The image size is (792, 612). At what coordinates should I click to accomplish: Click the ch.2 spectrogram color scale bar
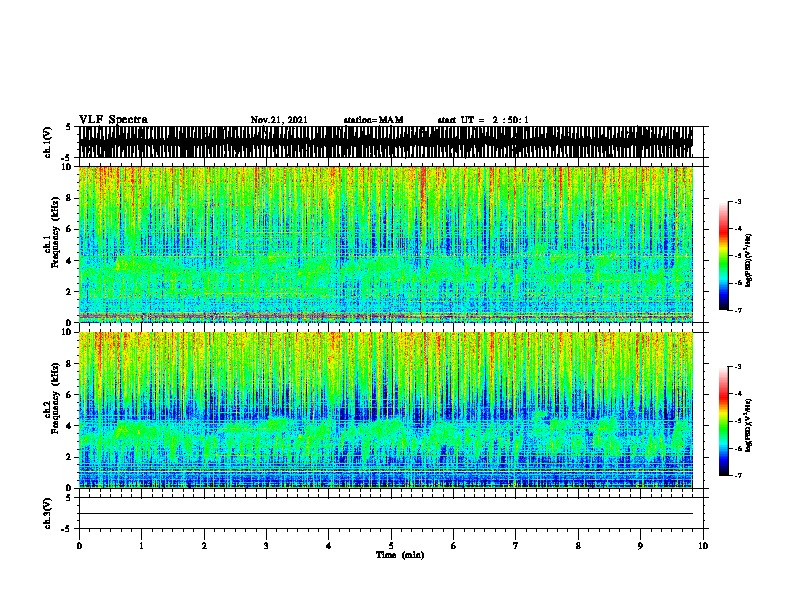(x=723, y=421)
